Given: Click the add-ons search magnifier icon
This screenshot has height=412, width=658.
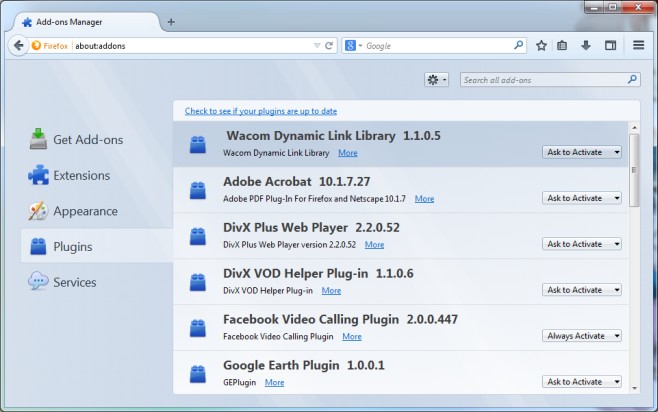Looking at the screenshot, I should (x=632, y=79).
